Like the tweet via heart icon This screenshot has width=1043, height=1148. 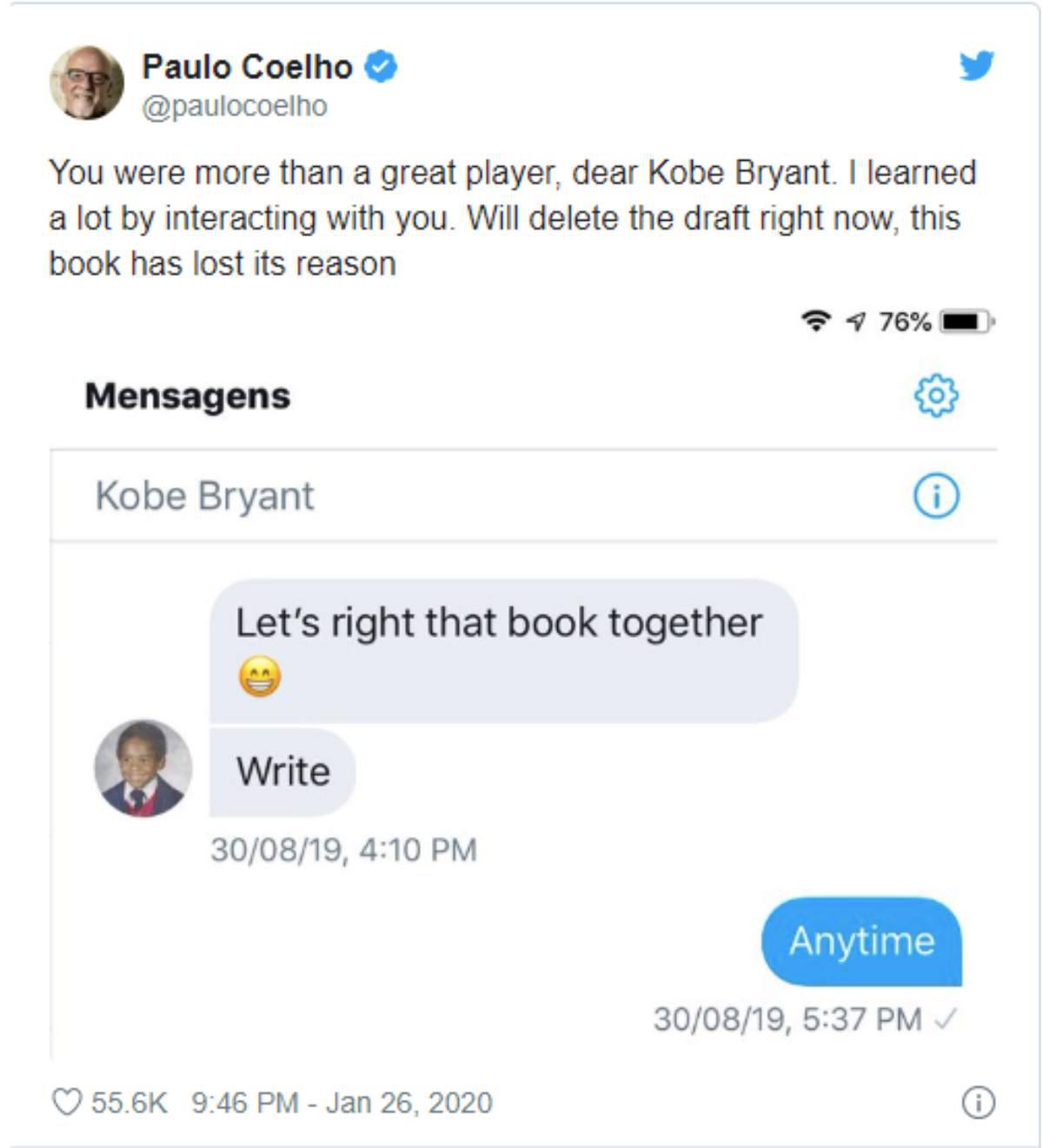click(67, 1102)
